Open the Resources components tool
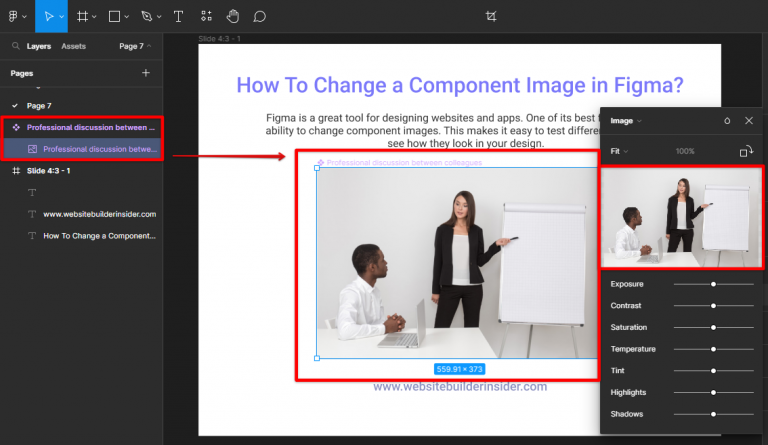 point(206,16)
